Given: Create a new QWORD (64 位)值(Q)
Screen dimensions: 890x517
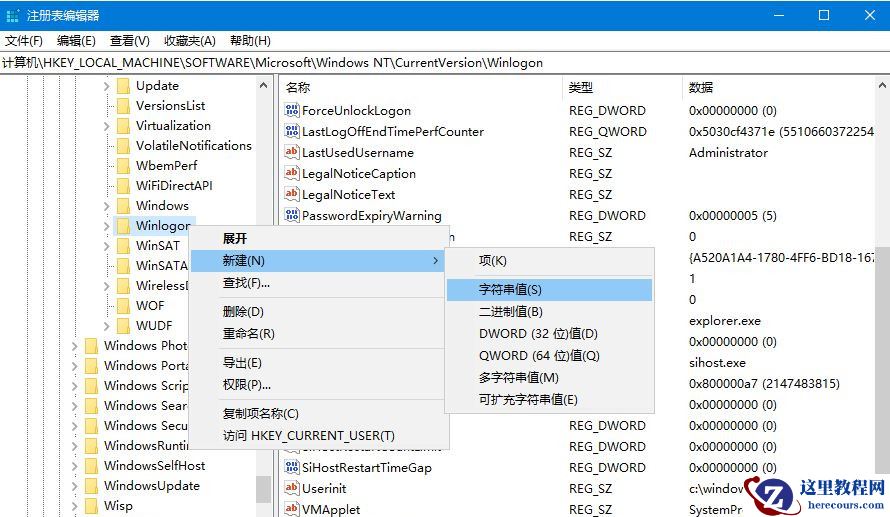Looking at the screenshot, I should [x=549, y=356].
